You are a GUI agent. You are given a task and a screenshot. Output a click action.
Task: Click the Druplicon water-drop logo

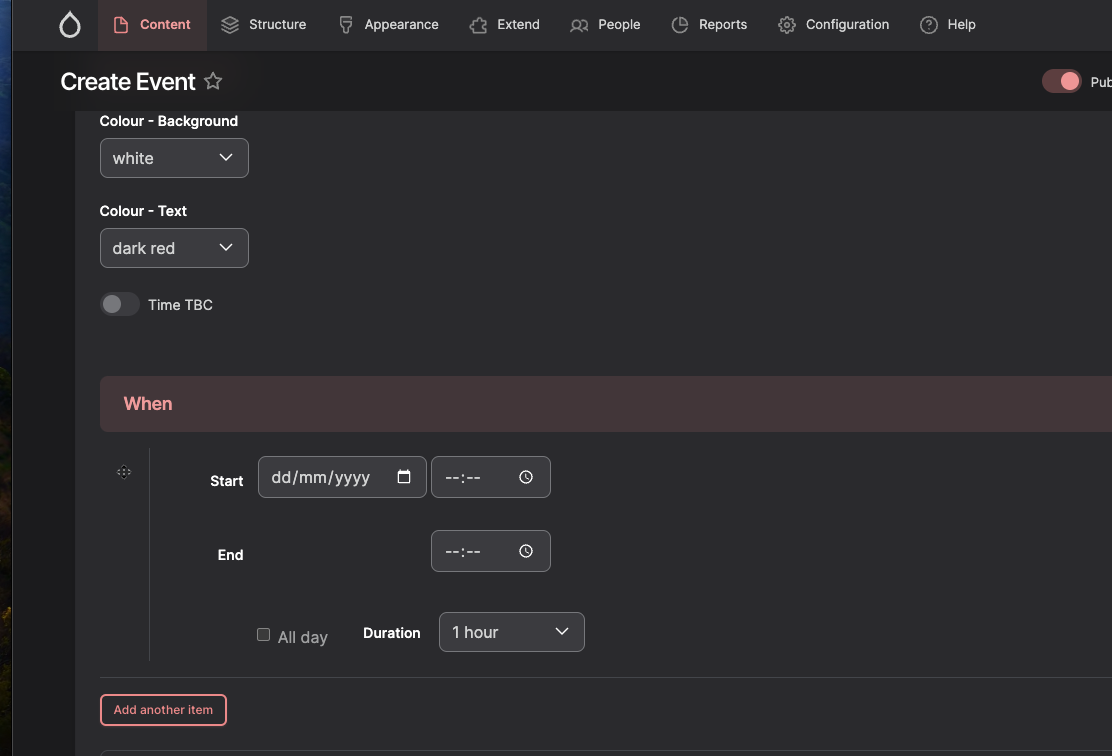click(69, 24)
